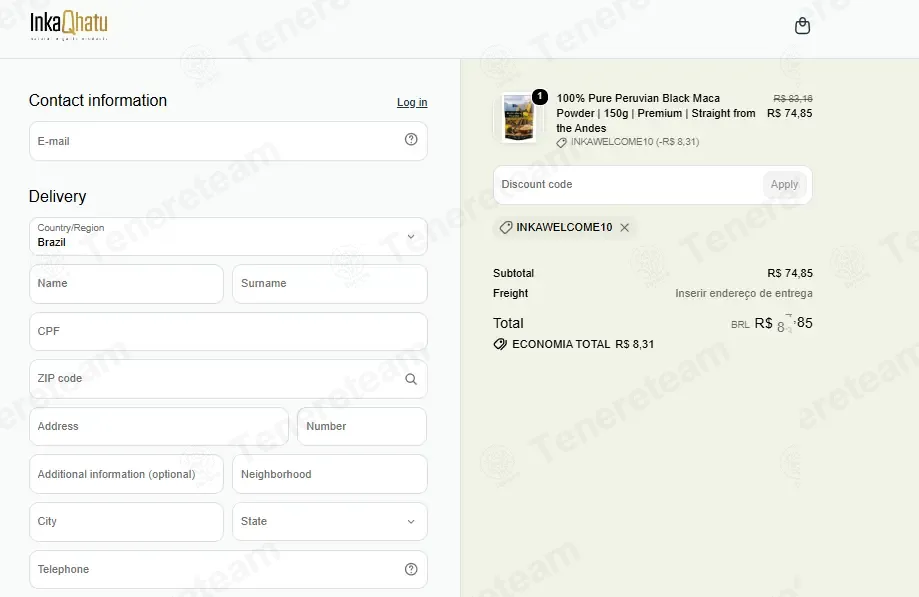Select the Telephone input field
919x597 pixels.
228,569
